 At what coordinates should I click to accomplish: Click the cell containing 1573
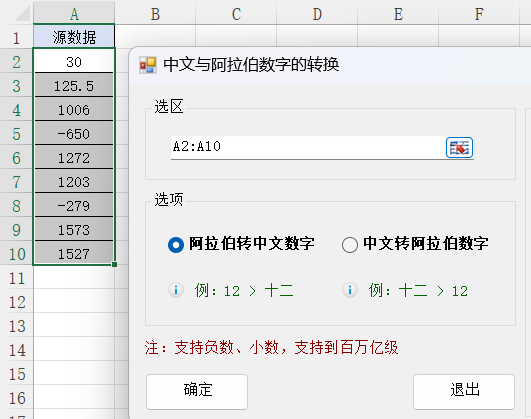[x=74, y=230]
